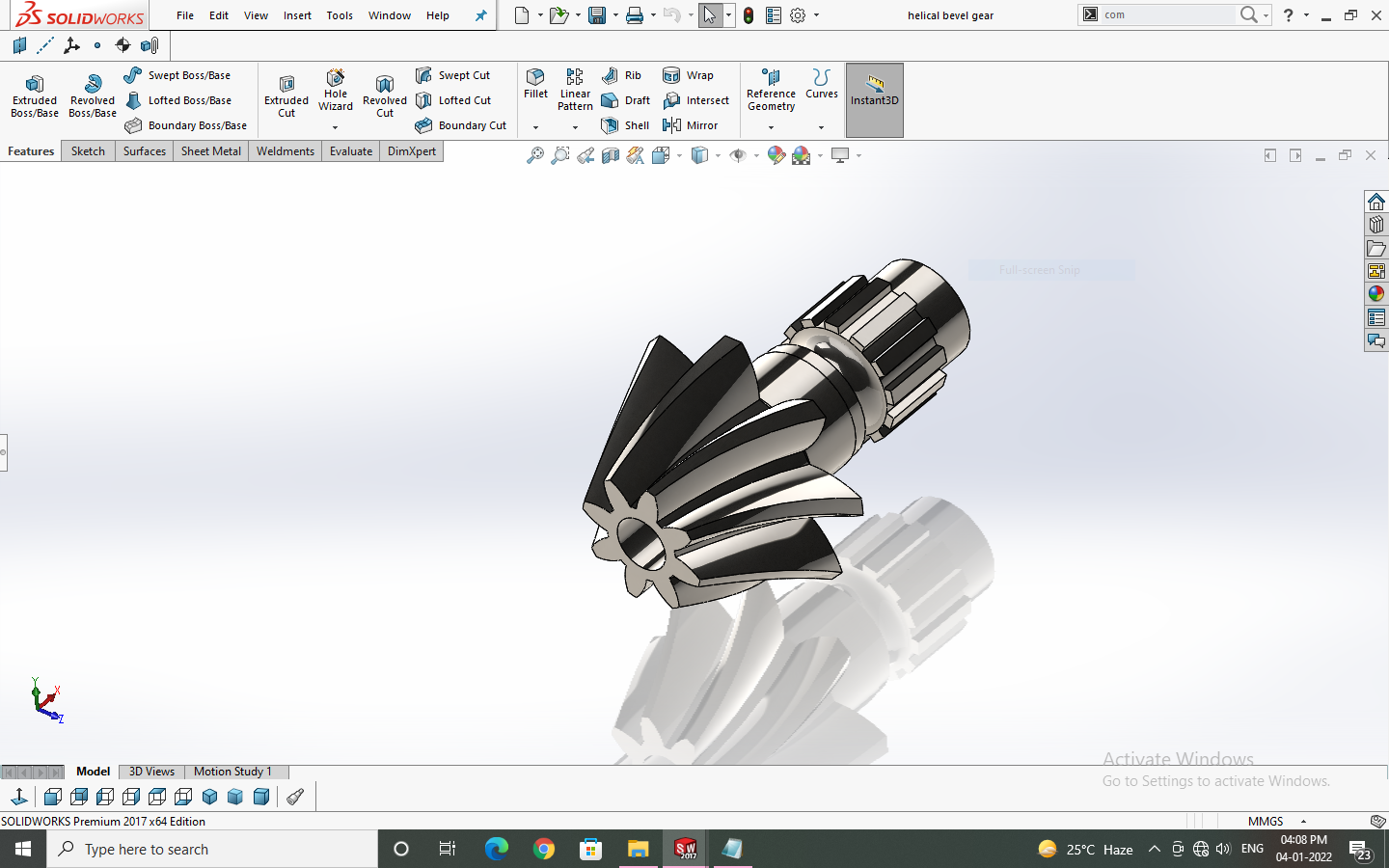Click the MMGS unit system button
Viewport: 1389px width, 868px height.
click(x=1266, y=822)
